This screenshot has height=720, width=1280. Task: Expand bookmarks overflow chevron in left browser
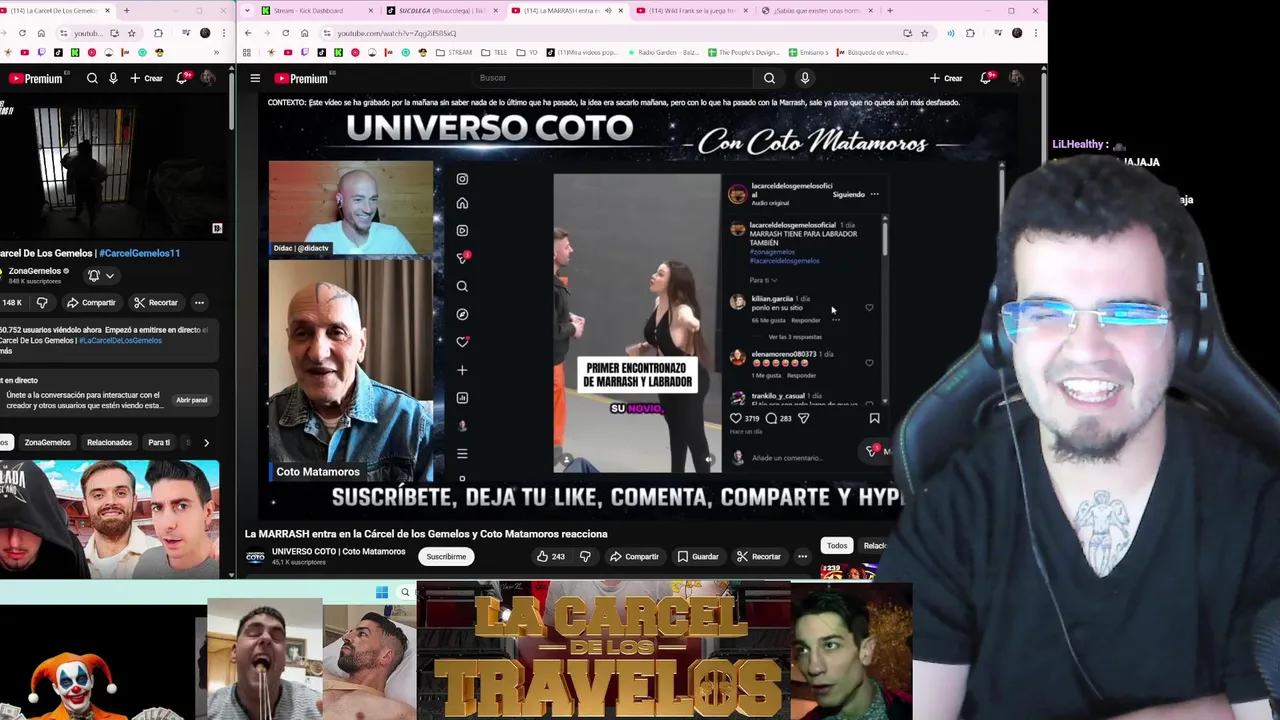pyautogui.click(x=216, y=52)
